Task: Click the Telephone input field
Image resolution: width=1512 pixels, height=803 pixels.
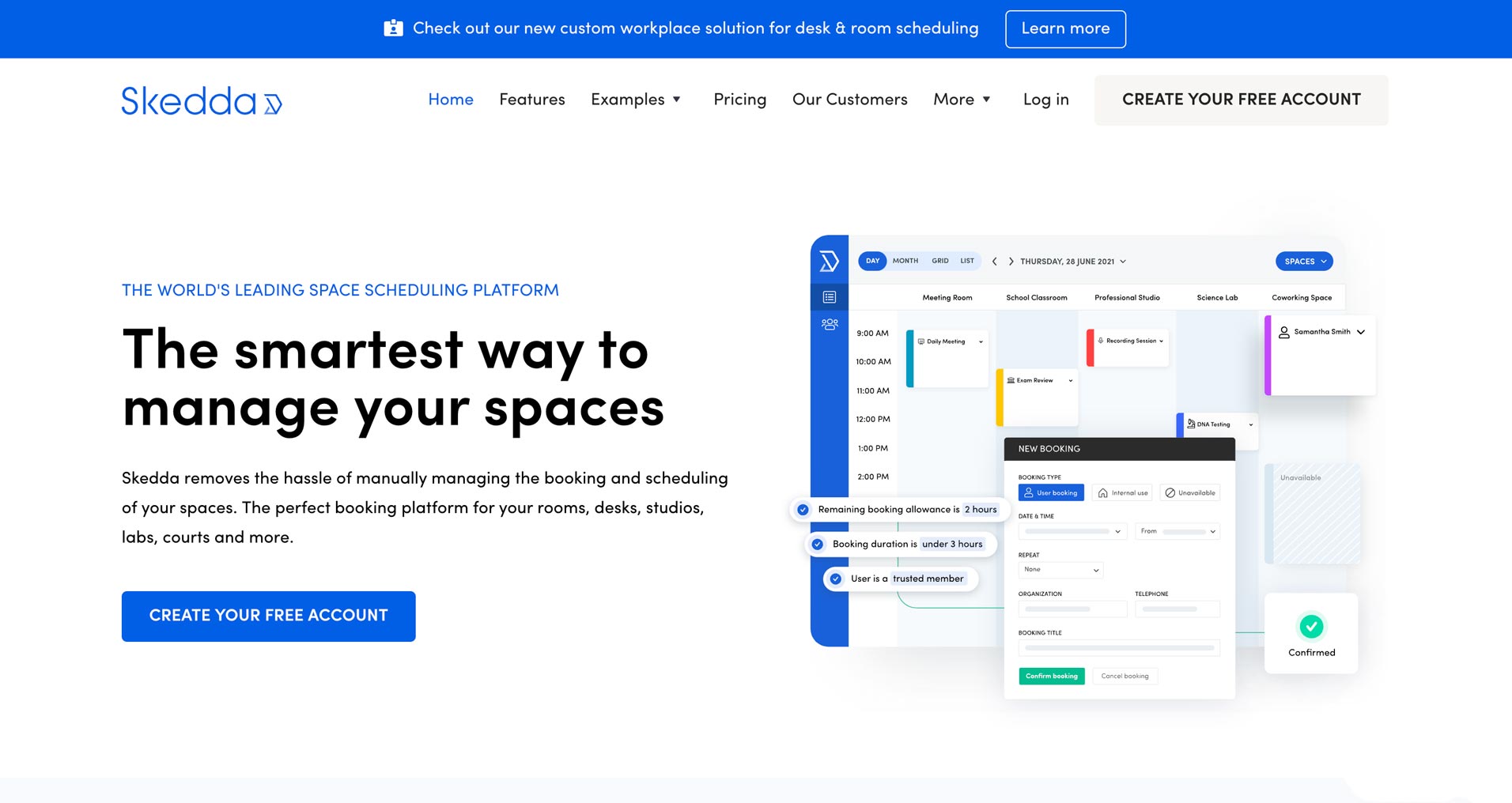Action: (1177, 609)
